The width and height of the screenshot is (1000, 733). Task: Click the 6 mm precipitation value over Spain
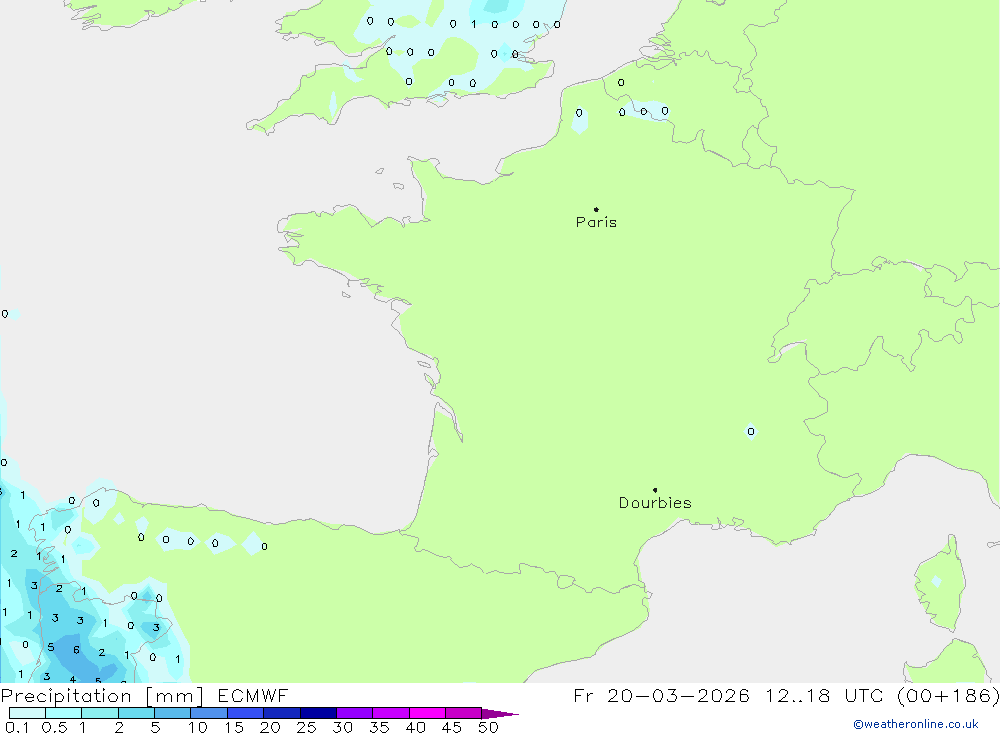[76, 650]
